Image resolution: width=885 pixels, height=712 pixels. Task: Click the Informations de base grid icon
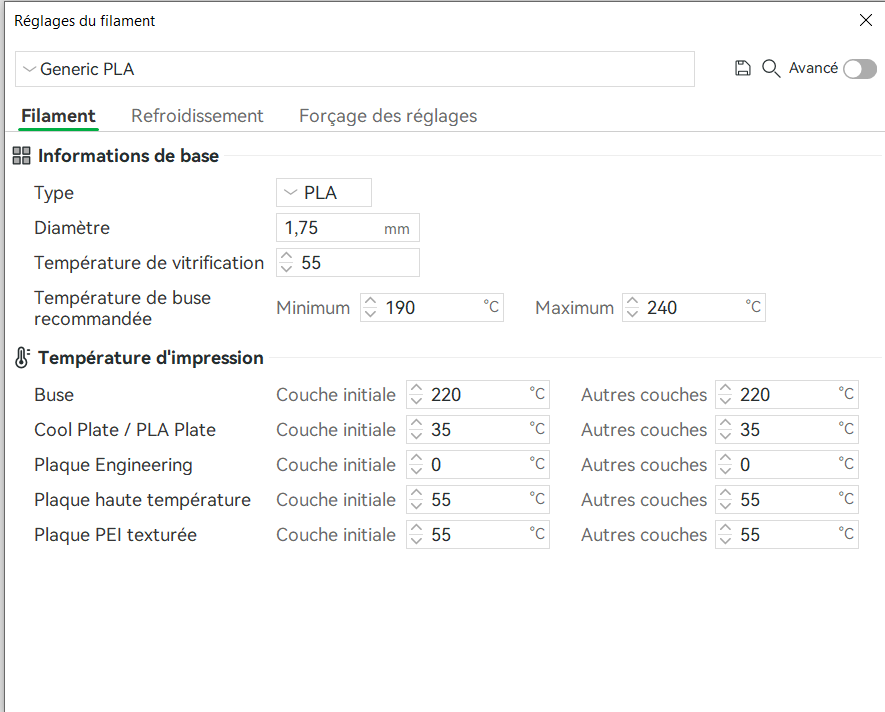point(21,155)
